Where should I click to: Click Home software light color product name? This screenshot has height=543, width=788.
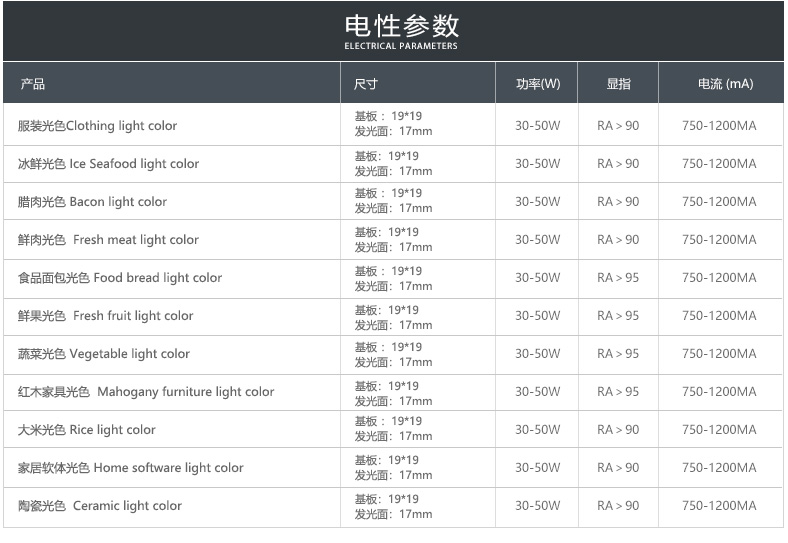[130, 468]
